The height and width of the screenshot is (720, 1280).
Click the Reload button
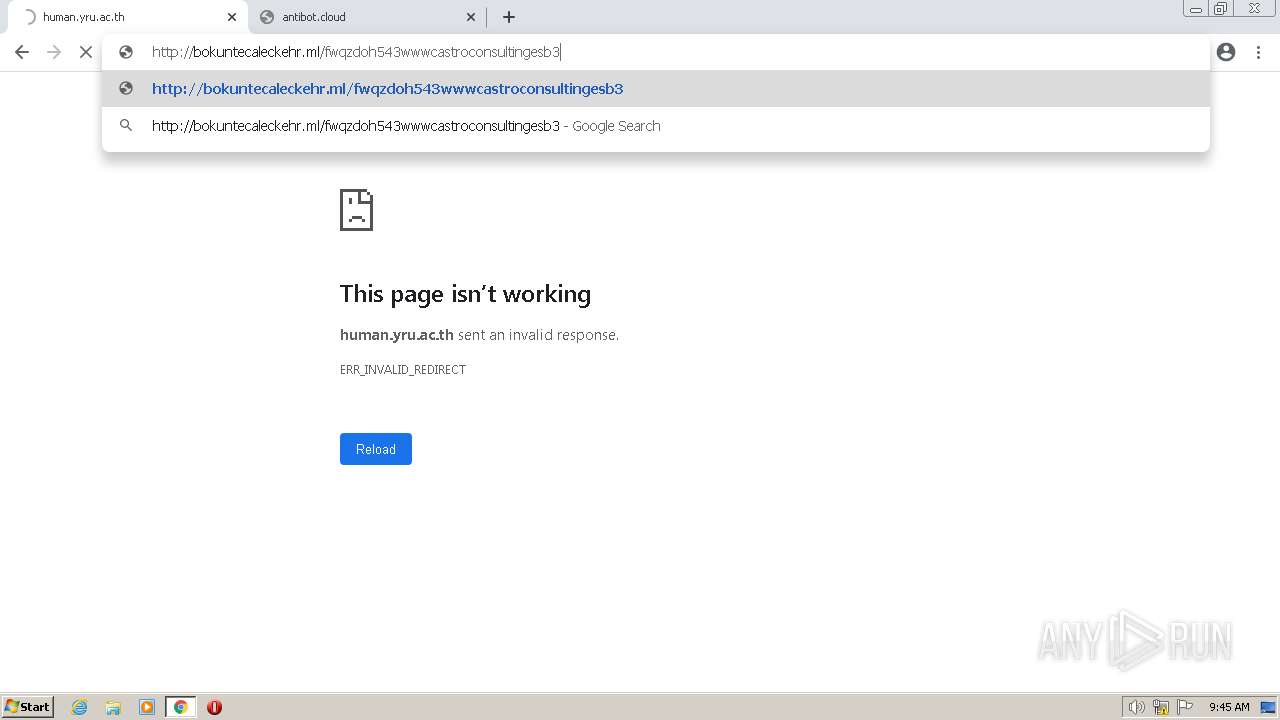pos(376,449)
